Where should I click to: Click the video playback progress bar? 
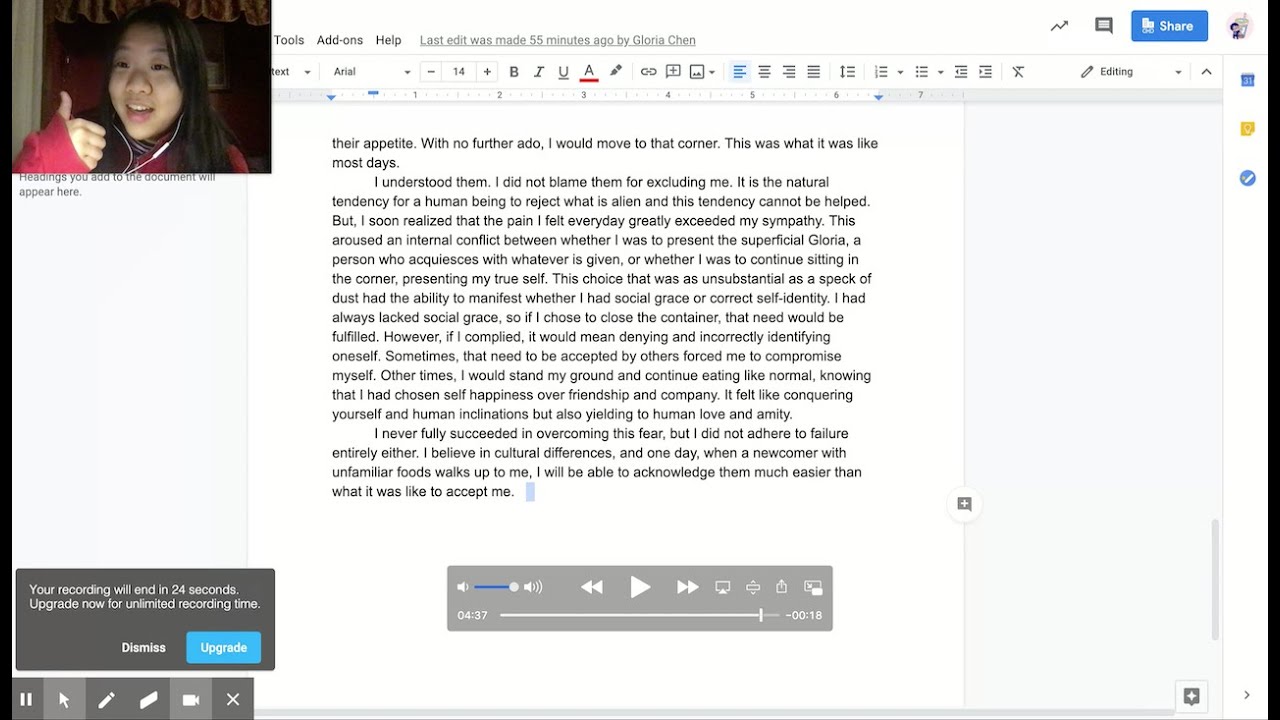click(639, 615)
